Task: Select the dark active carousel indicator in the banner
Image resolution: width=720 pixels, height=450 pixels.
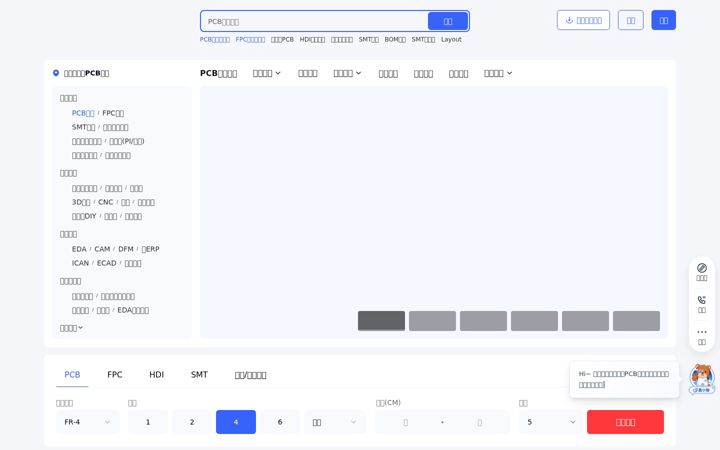Action: [381, 321]
